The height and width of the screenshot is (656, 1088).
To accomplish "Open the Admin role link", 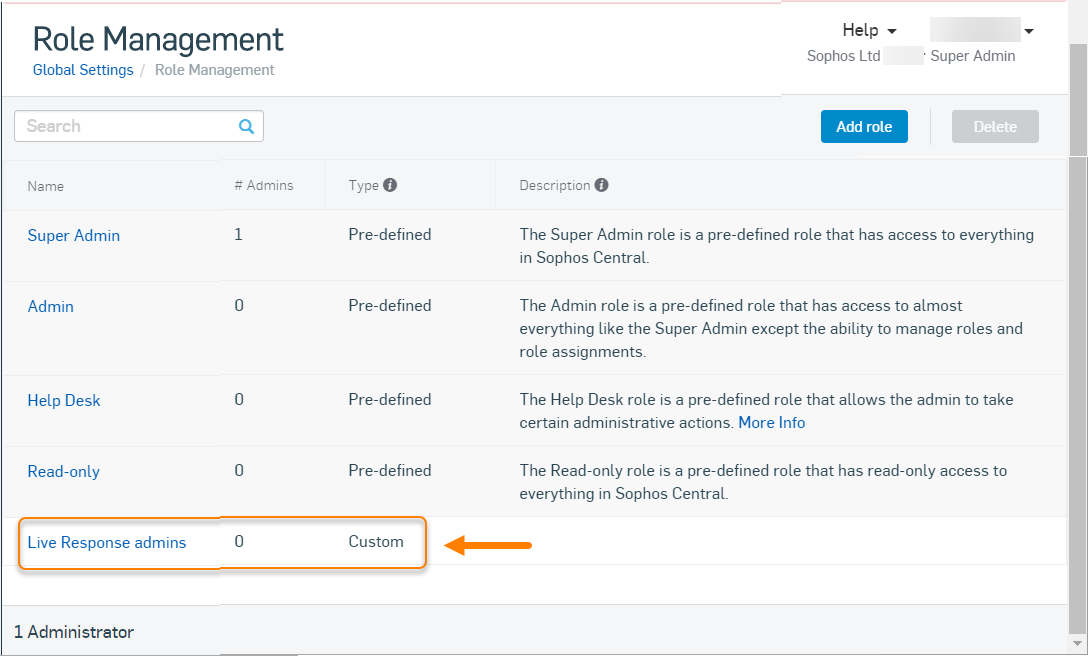I will pos(51,307).
